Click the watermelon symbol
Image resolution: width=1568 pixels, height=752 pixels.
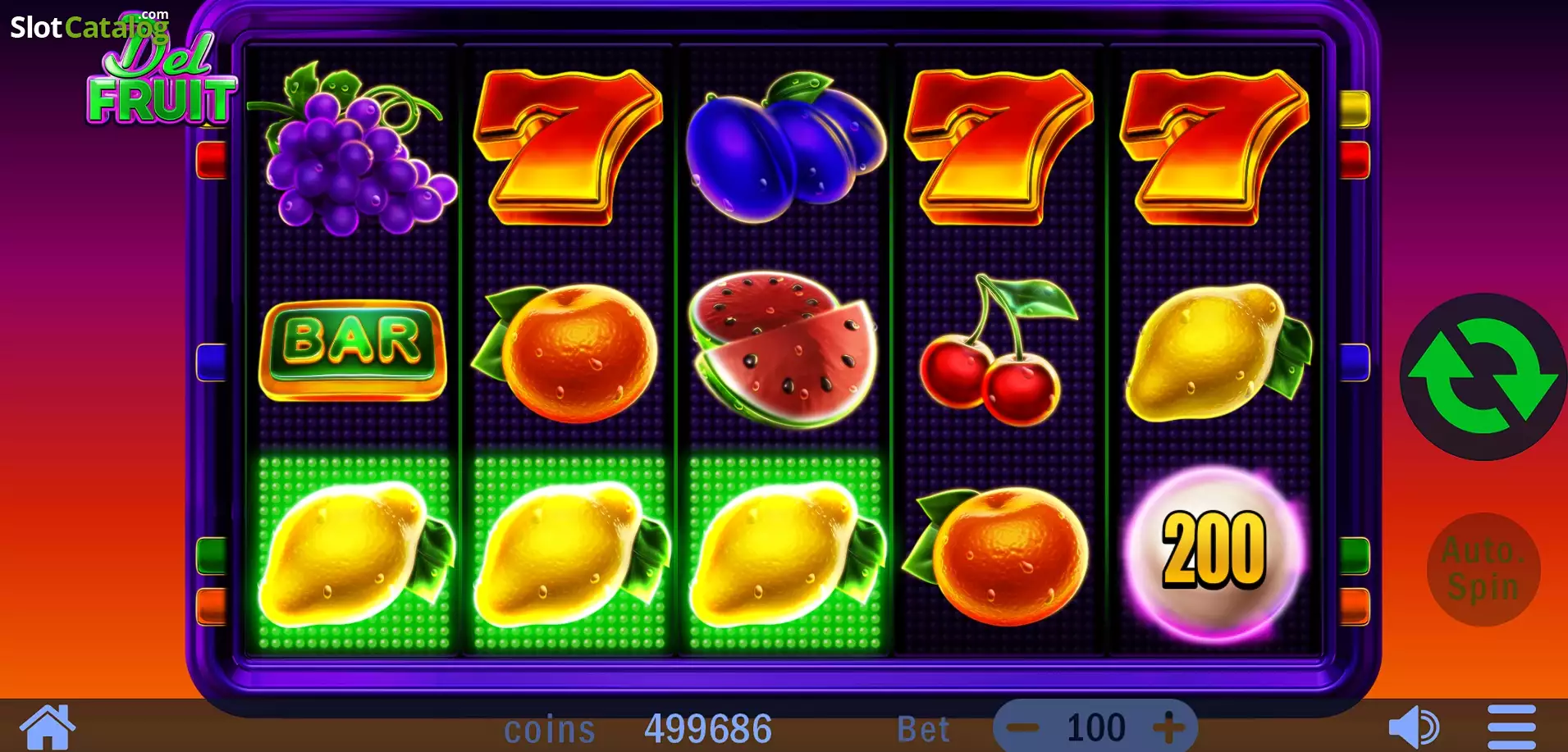pyautogui.click(x=784, y=350)
